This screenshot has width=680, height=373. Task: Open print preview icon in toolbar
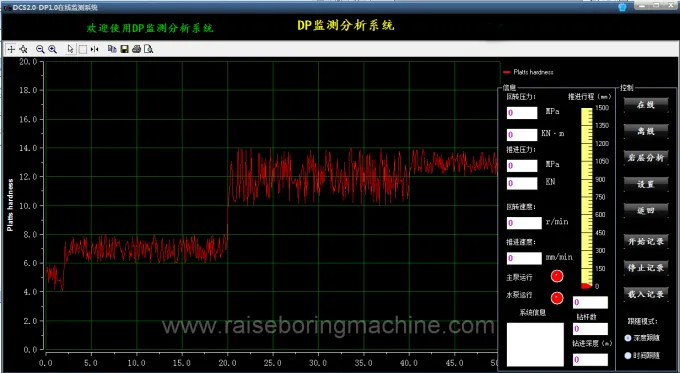[x=149, y=49]
